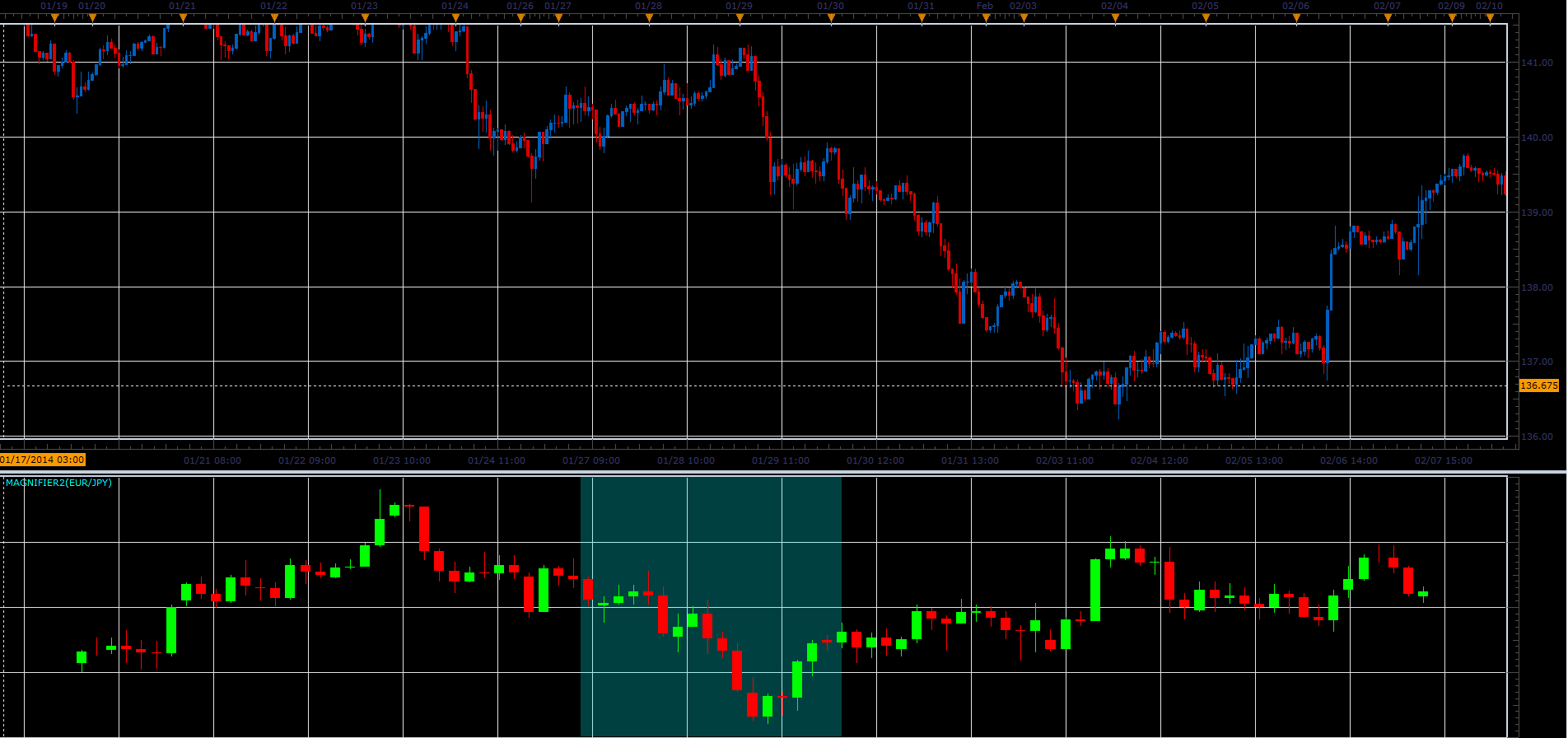Click the orange triangle marker under 01/19
The image size is (1568, 738).
point(54,18)
